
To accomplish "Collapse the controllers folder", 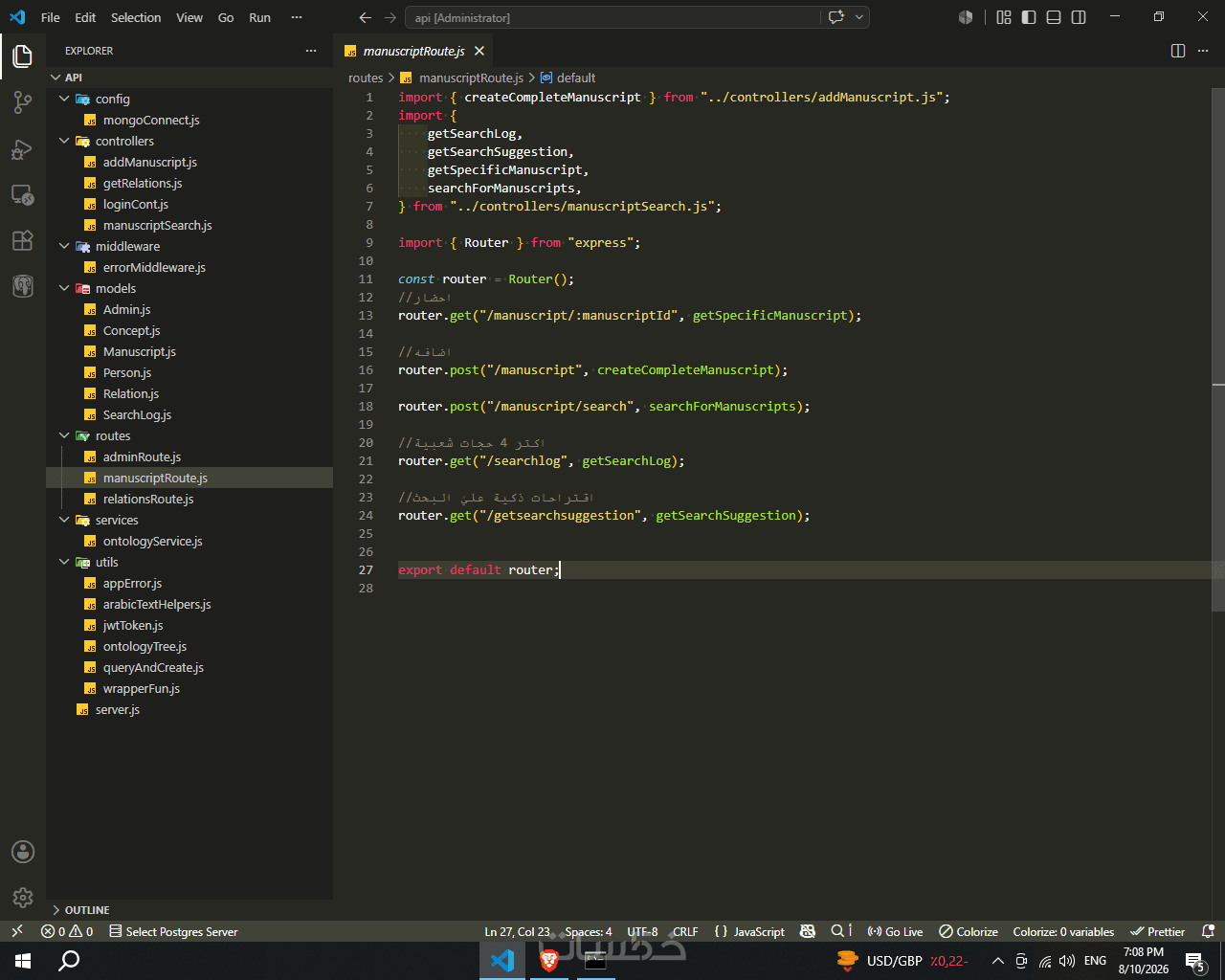I will click(x=189, y=141).
